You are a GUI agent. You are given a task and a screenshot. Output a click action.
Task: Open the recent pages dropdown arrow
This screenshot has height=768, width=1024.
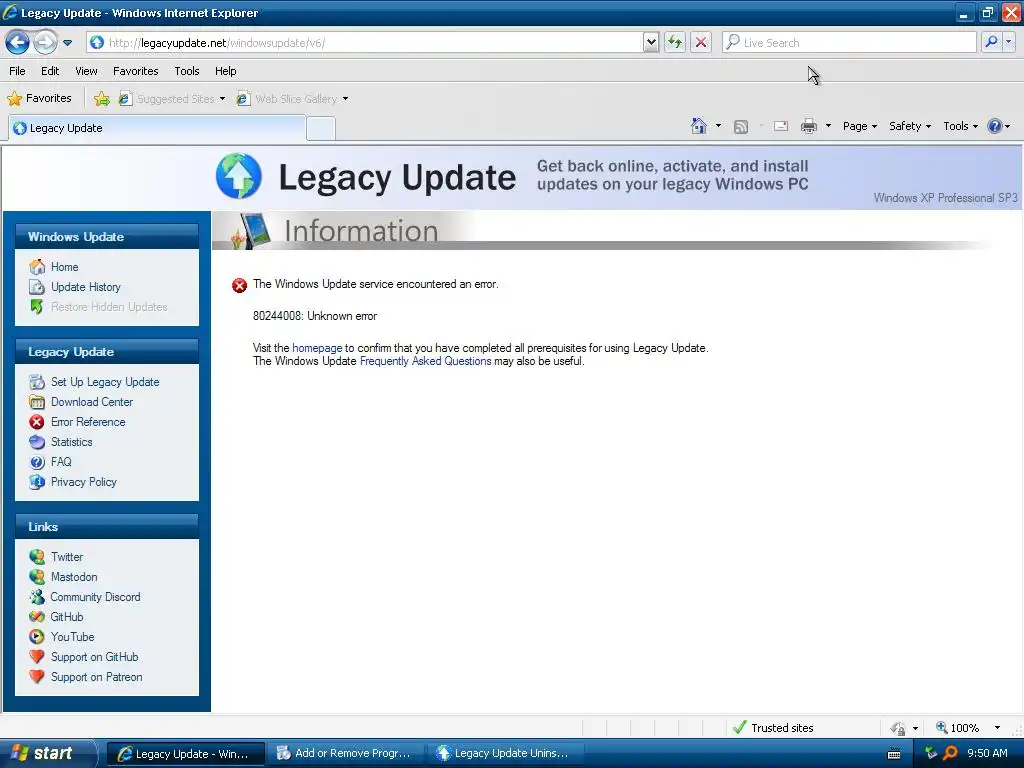pos(67,43)
